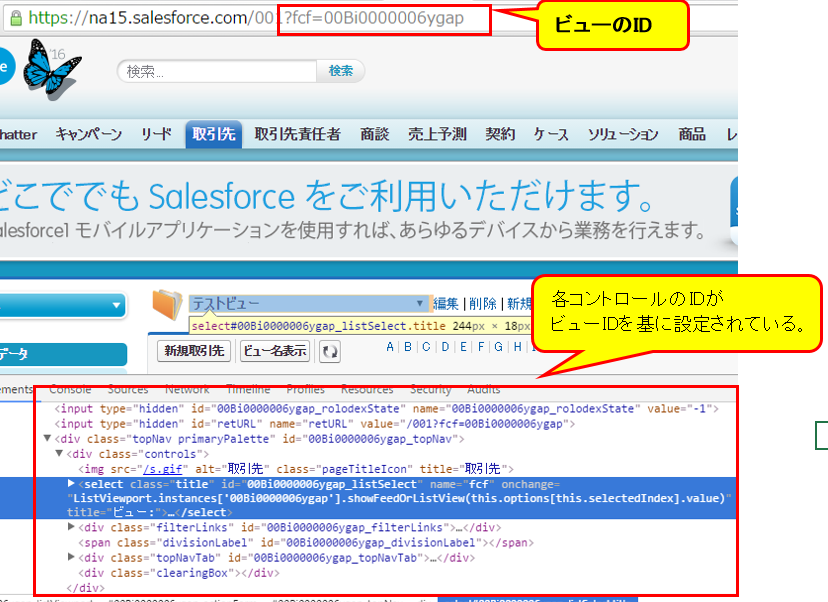The height and width of the screenshot is (602, 828).
Task: Open the 商談 tab
Action: tap(374, 135)
